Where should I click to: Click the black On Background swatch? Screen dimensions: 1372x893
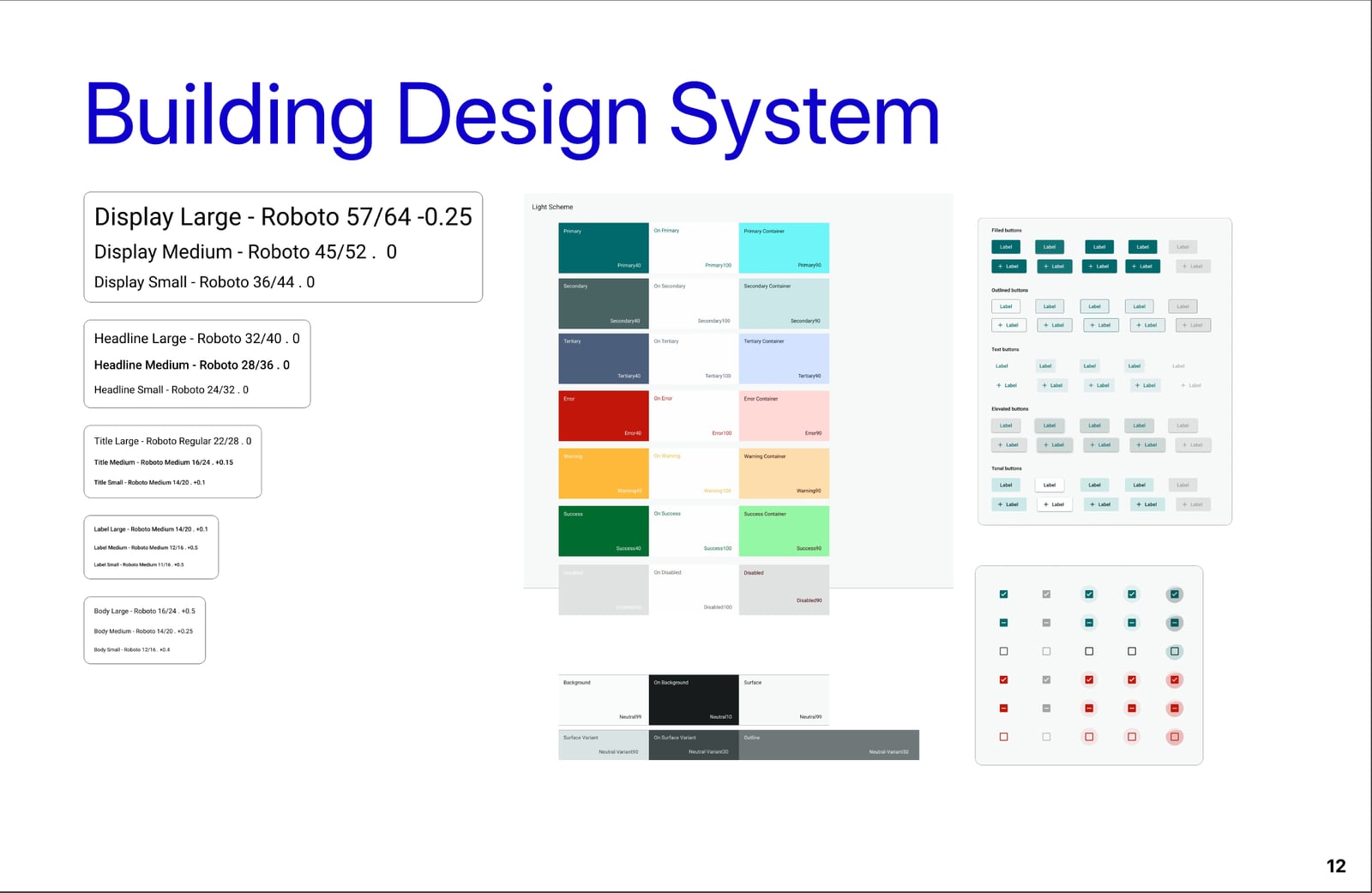click(694, 700)
